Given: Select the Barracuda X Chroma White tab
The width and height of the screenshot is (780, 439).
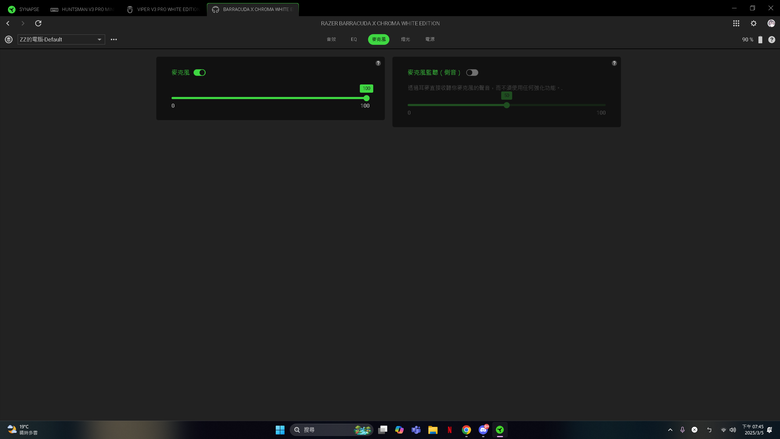Looking at the screenshot, I should (253, 9).
